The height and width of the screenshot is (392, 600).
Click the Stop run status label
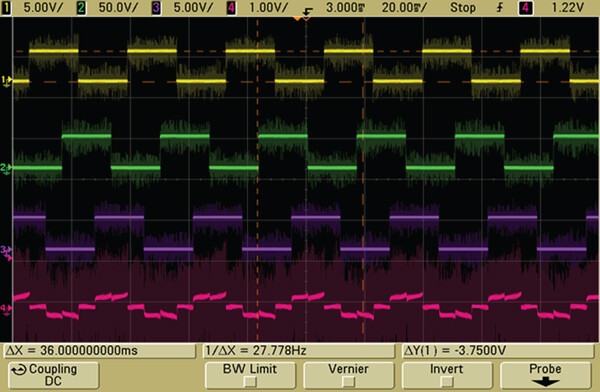(x=463, y=8)
